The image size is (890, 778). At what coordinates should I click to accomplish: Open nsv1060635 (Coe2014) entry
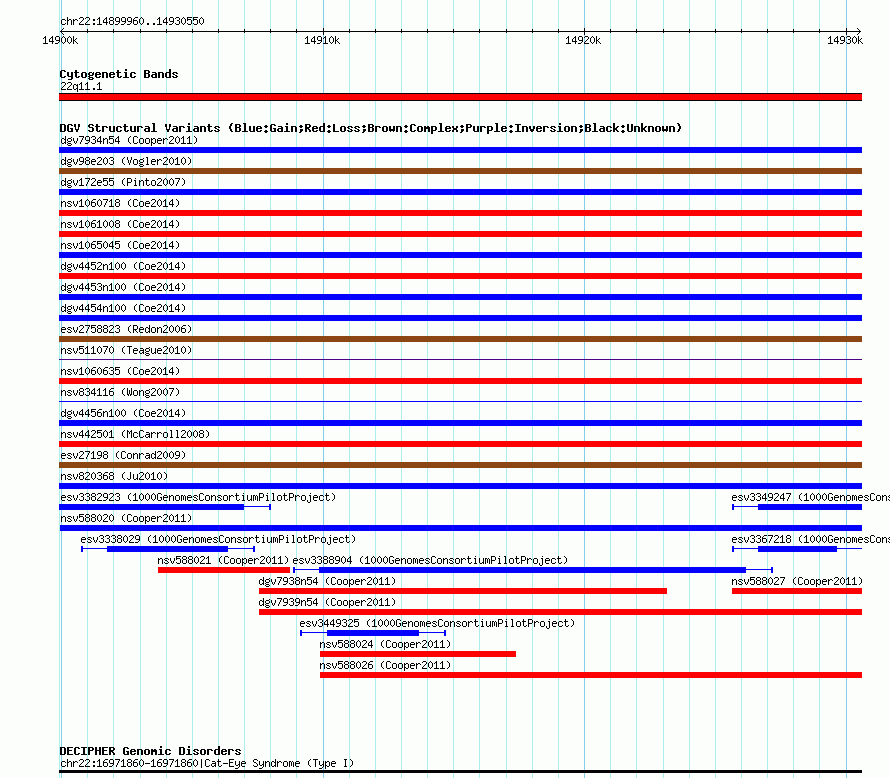point(120,372)
